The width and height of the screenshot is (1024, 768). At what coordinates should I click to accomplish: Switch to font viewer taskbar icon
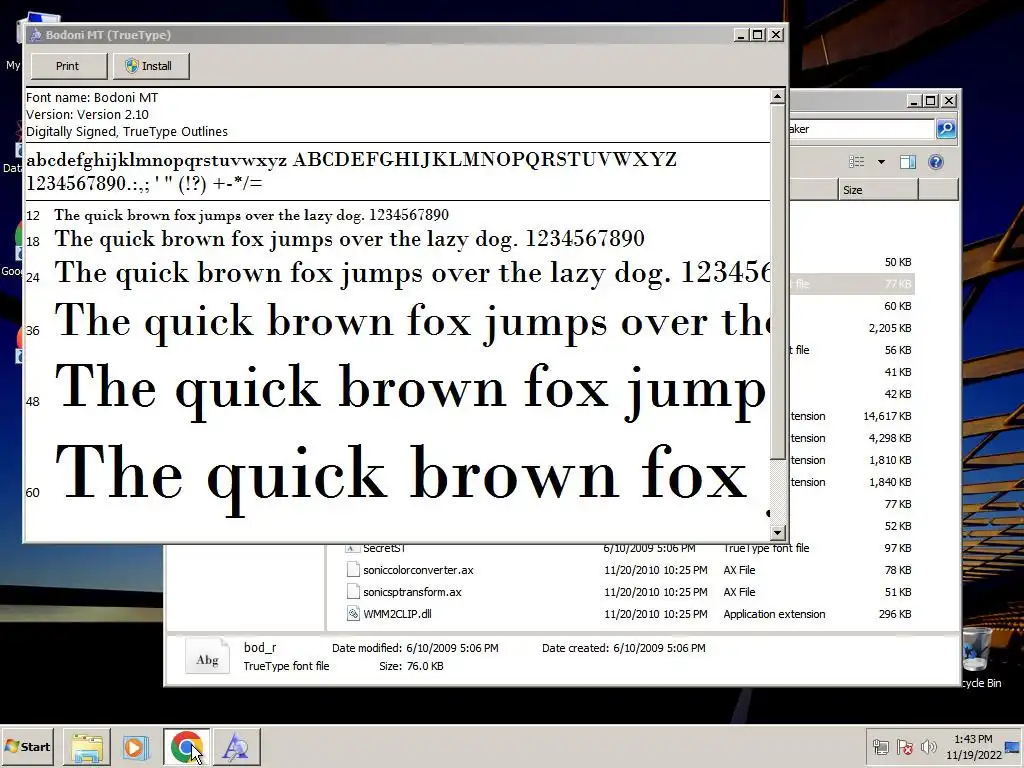click(236, 747)
